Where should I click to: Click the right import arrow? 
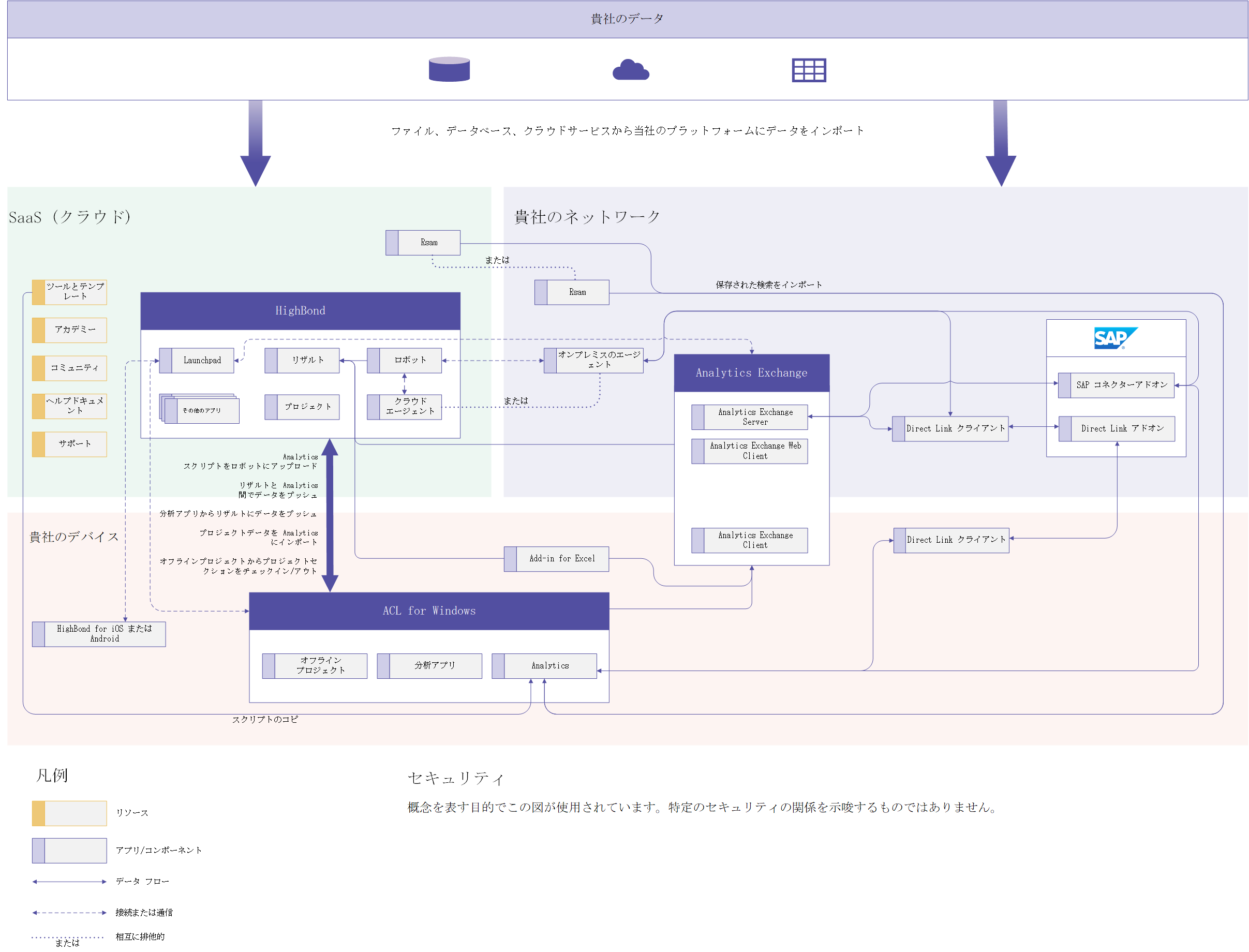[x=1000, y=144]
